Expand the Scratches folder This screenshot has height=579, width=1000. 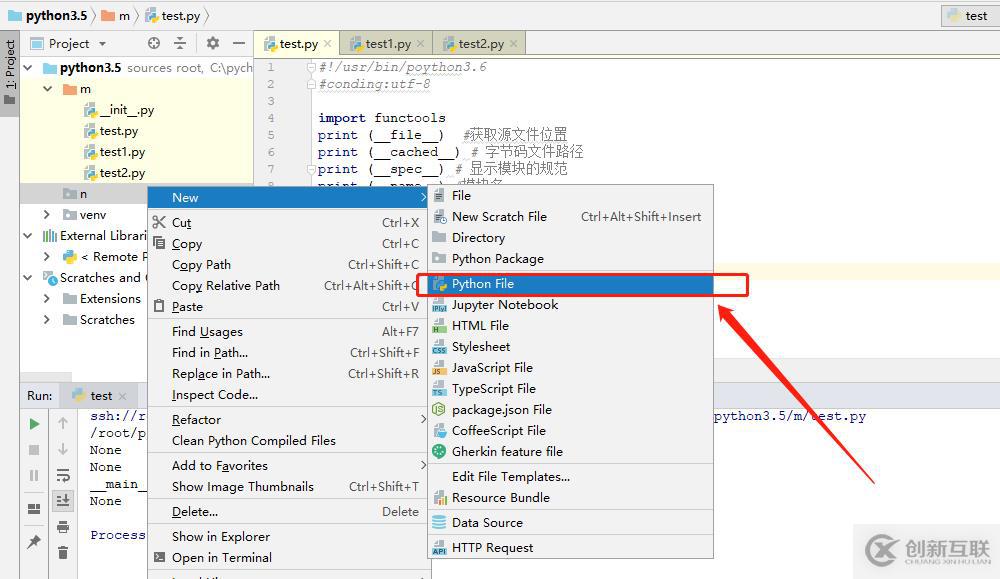pyautogui.click(x=47, y=320)
